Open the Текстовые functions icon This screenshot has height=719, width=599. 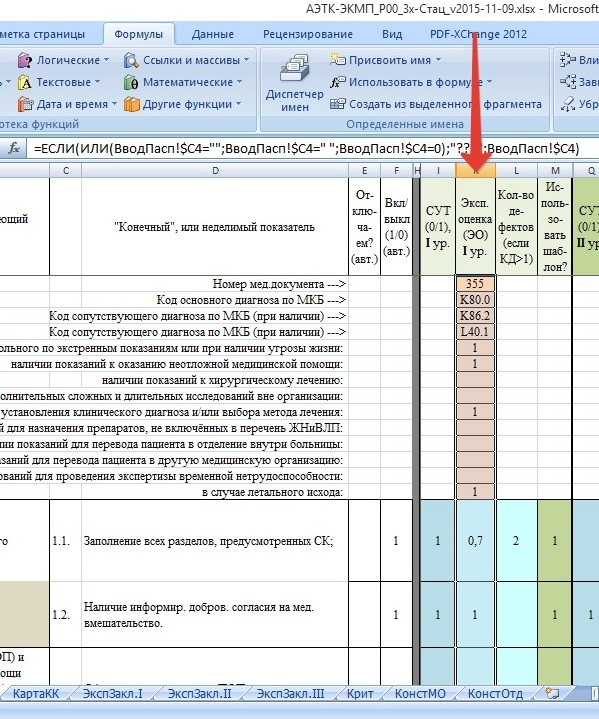coord(25,83)
